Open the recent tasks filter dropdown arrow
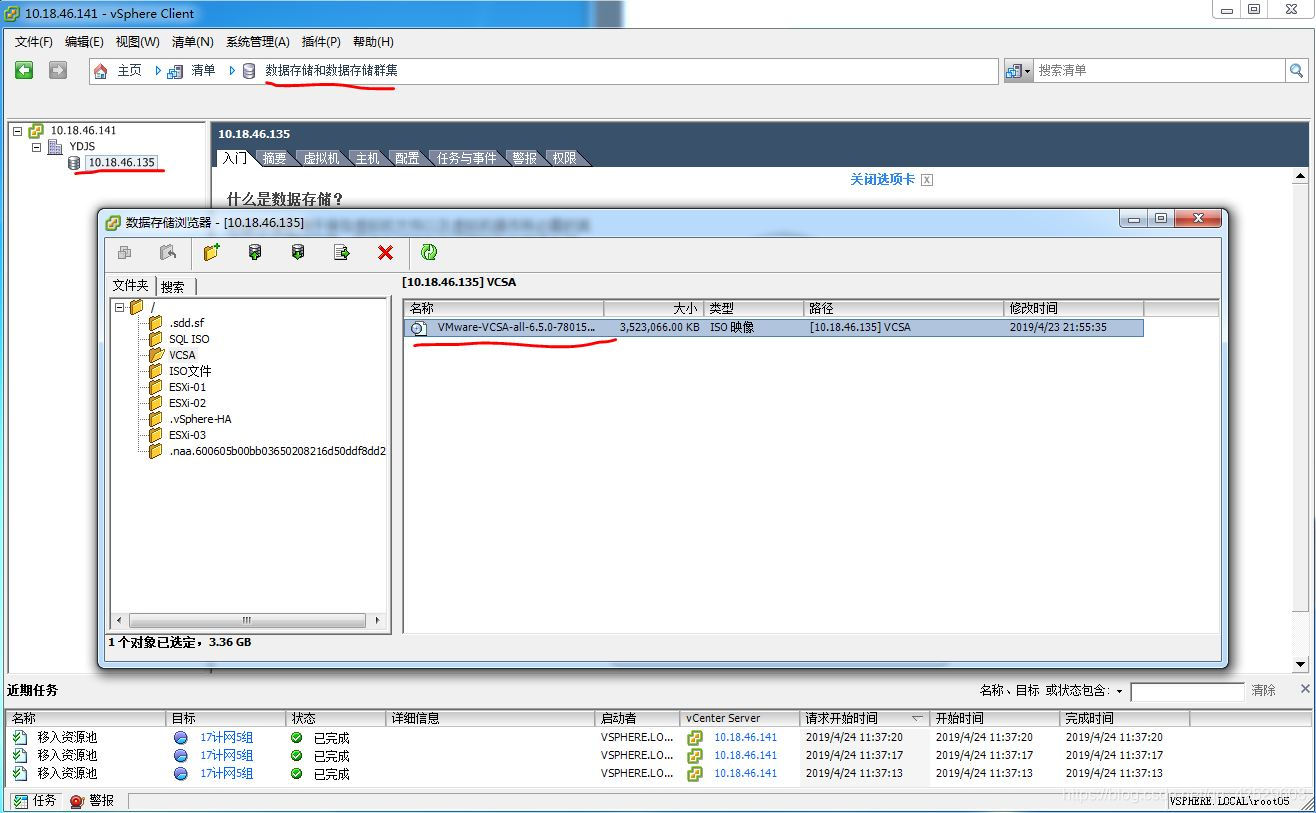 click(1119, 691)
